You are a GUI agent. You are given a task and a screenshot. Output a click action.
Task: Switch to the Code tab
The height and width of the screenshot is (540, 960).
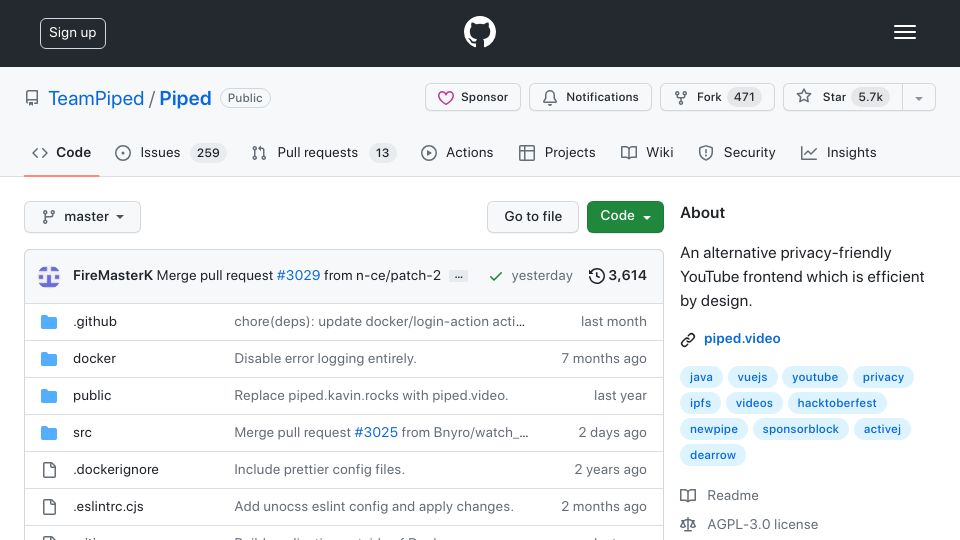(61, 152)
